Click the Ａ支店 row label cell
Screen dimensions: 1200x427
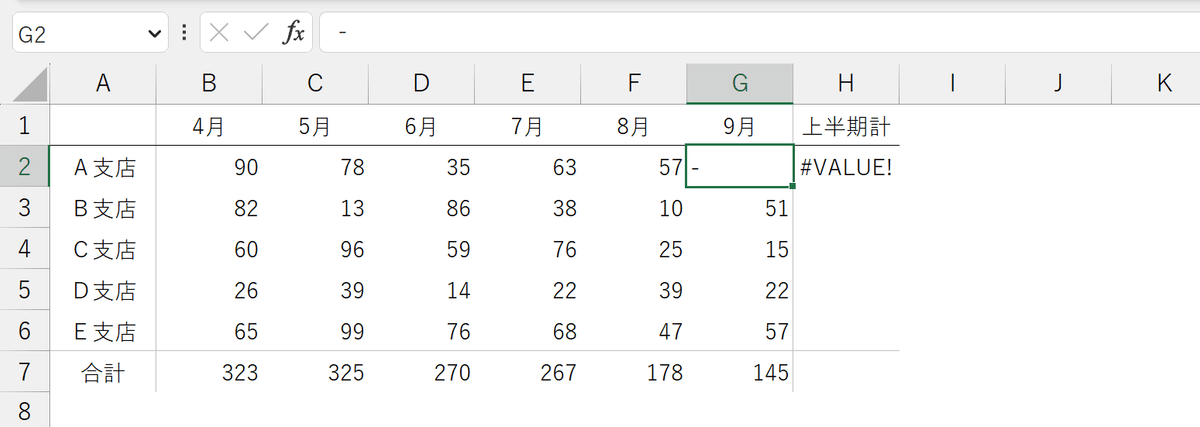[103, 167]
